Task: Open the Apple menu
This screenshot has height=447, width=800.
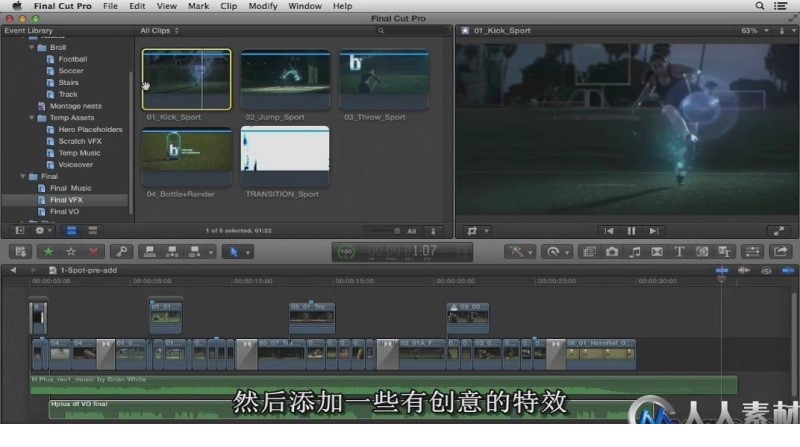Action: point(17,6)
